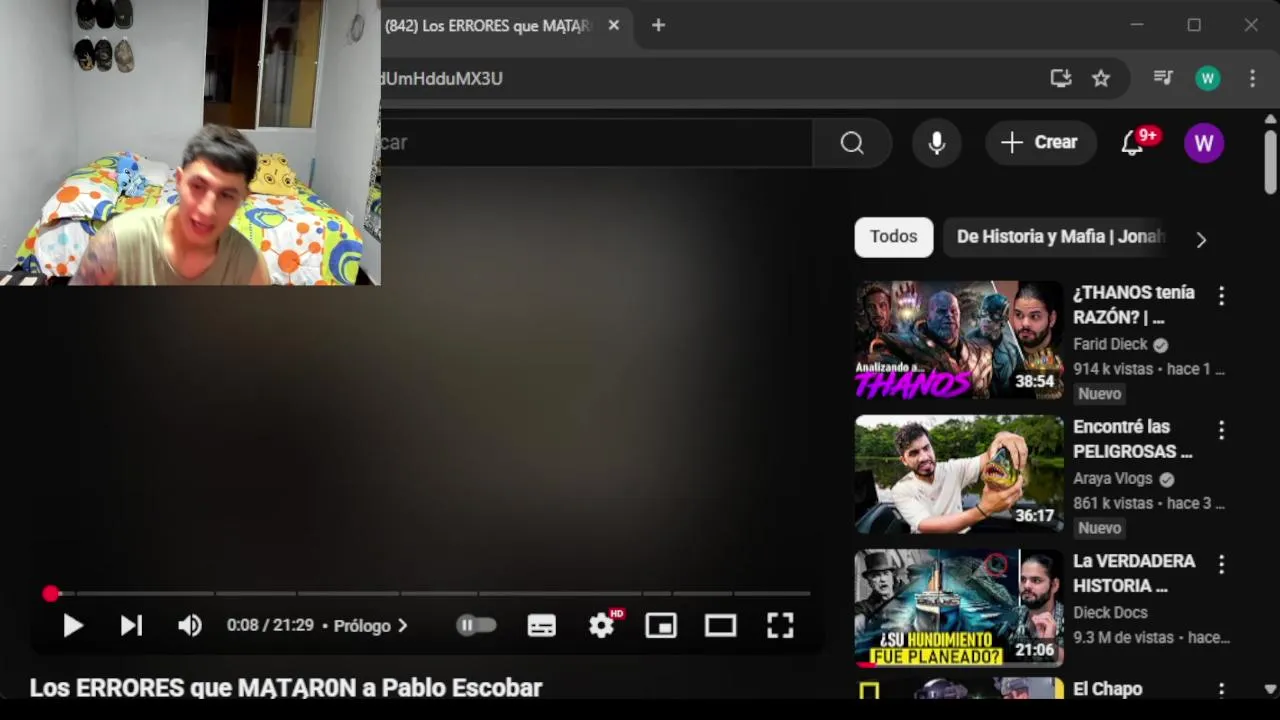Viewport: 1280px width, 720px height.
Task: Mute the video volume speaker icon
Action: pyautogui.click(x=189, y=626)
